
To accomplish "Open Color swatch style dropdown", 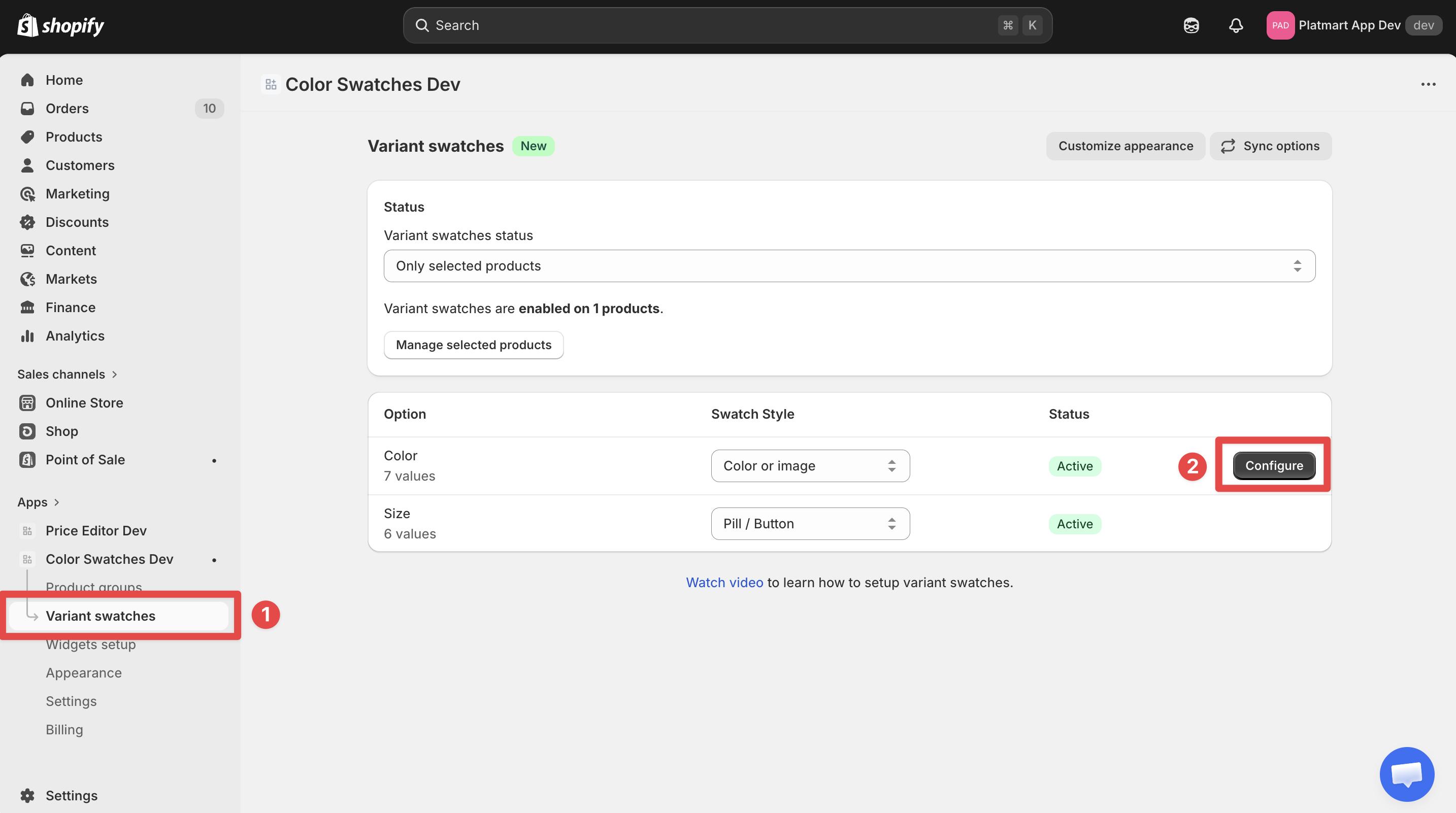I will 809,465.
